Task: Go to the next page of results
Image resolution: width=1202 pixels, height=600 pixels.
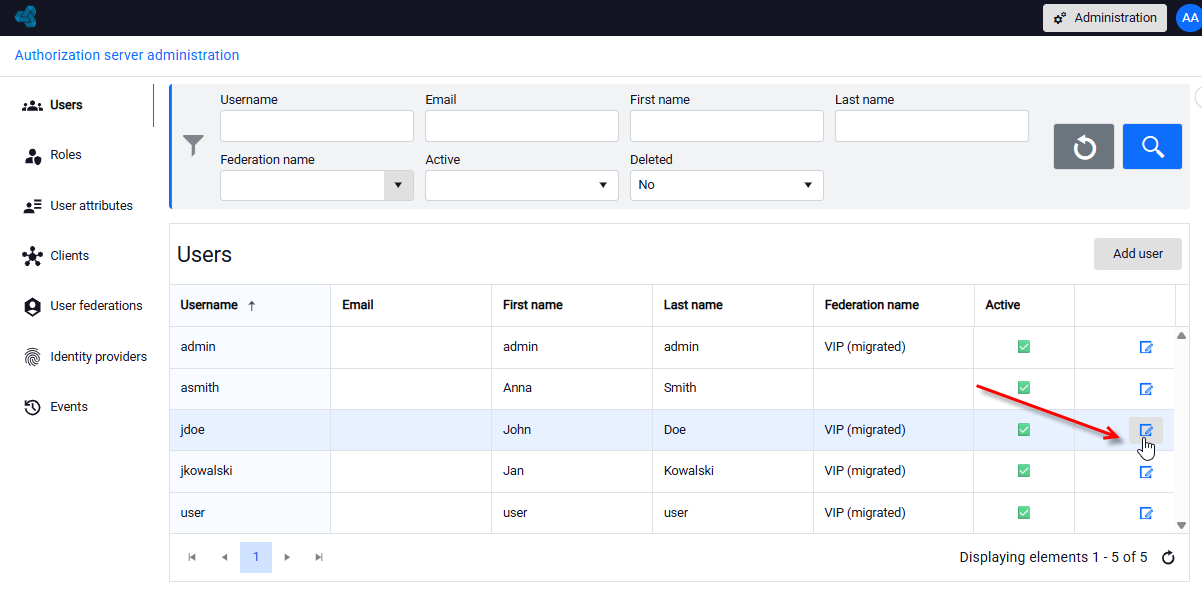Action: [x=287, y=557]
